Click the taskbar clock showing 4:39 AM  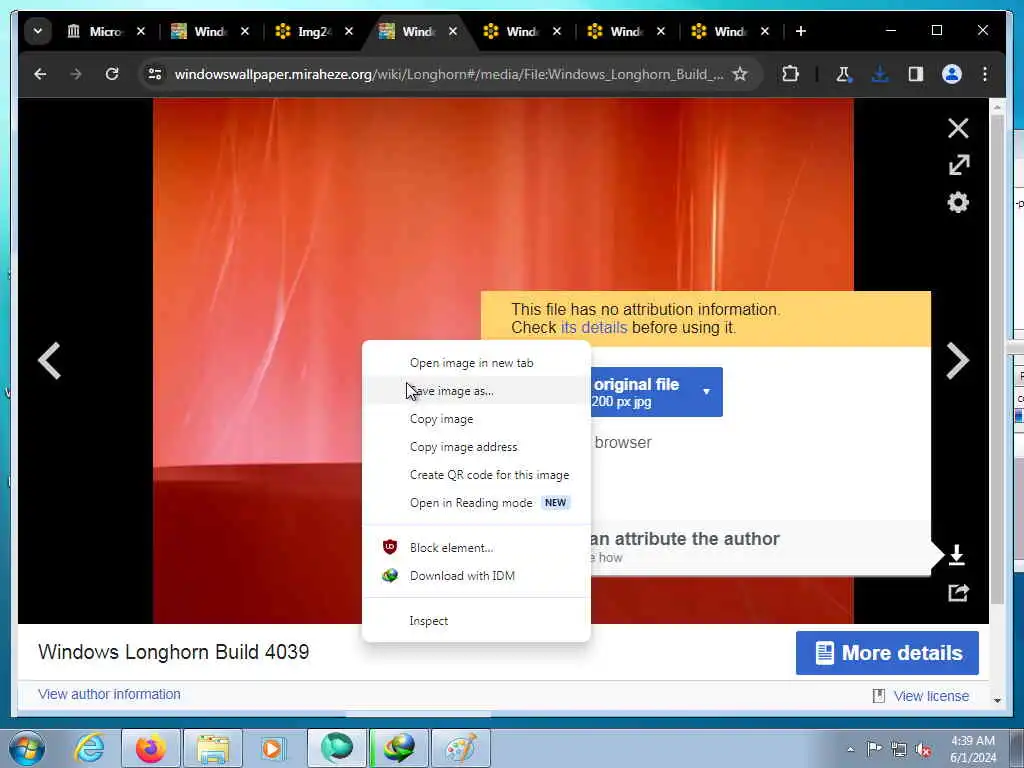[x=973, y=749]
